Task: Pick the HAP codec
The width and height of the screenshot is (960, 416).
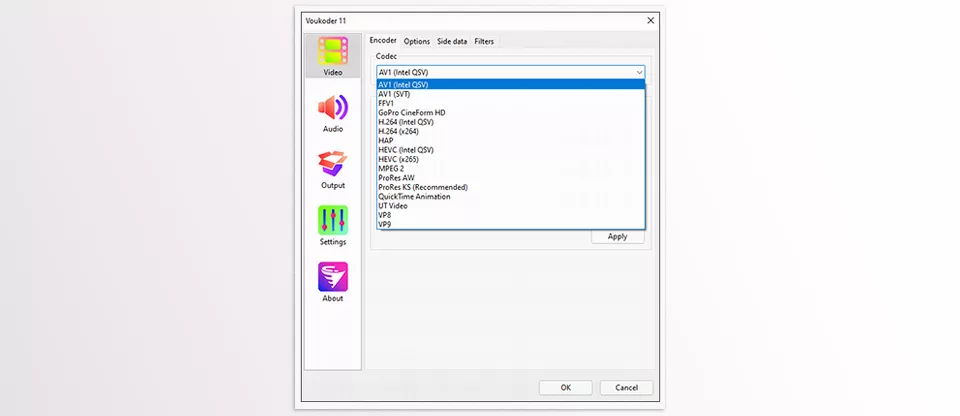Action: [511, 140]
